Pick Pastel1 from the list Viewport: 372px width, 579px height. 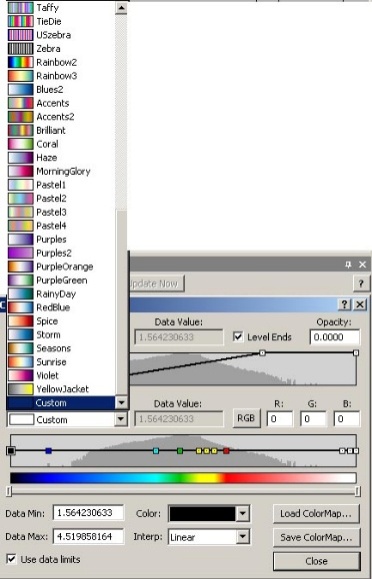click(x=61, y=185)
